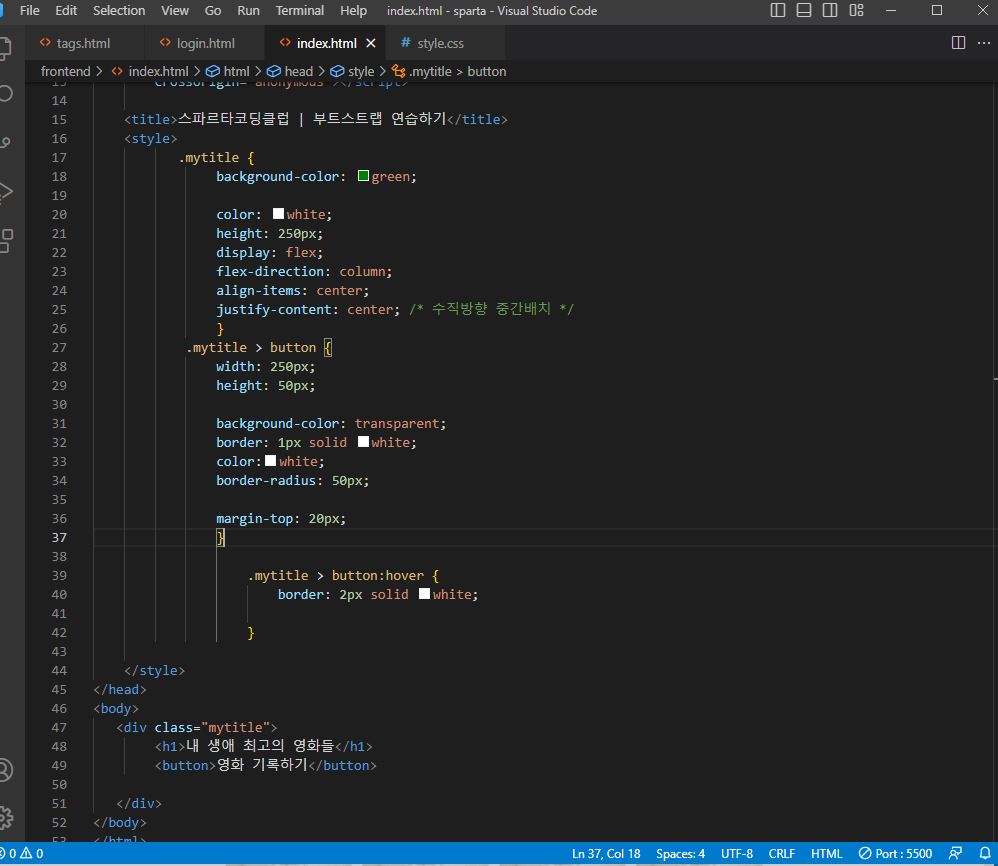This screenshot has width=998, height=866.
Task: Open the Go menu
Action: (213, 10)
